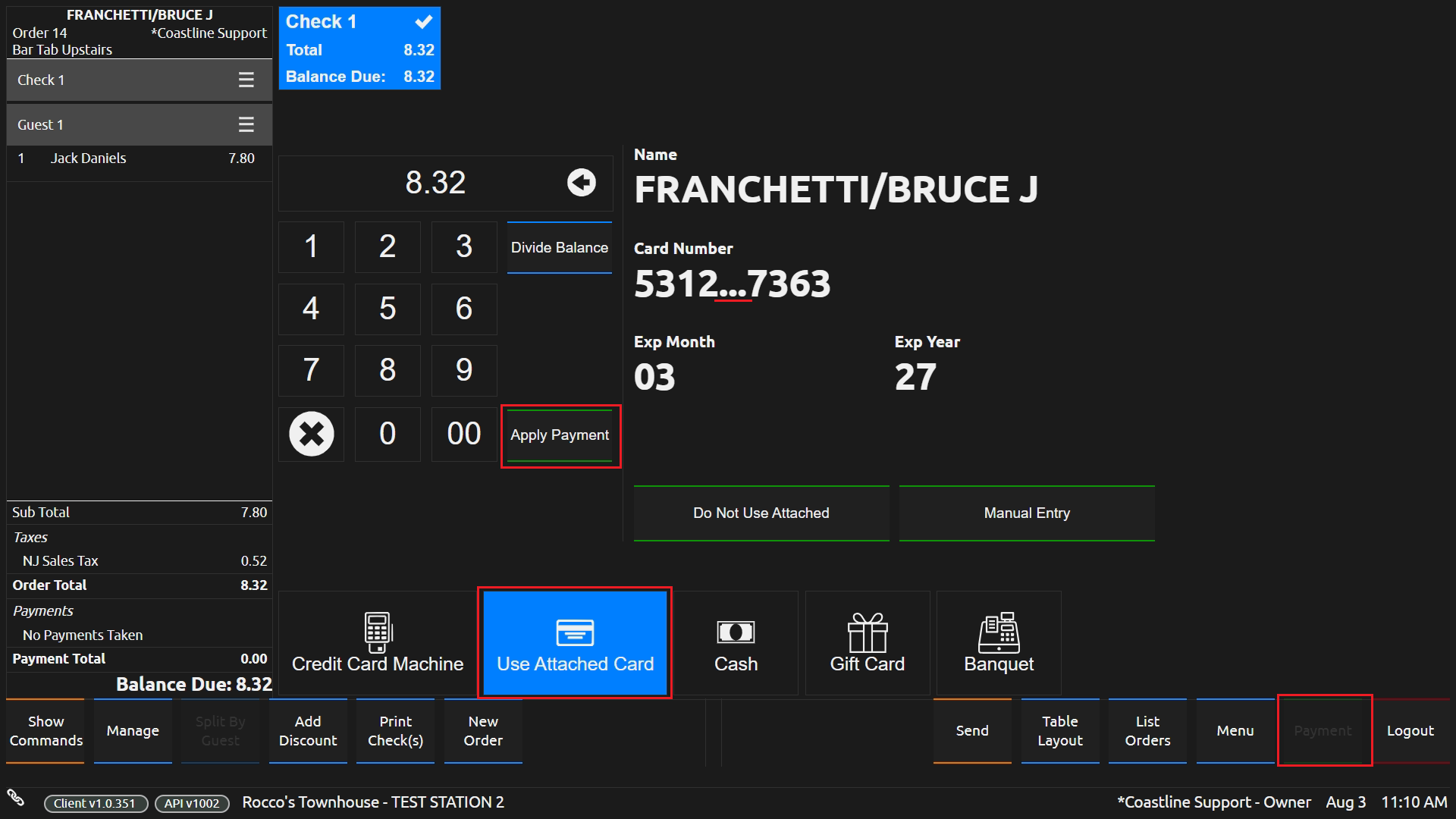
Task: Click the attachment paperclip icon in status bar
Action: pos(16,797)
